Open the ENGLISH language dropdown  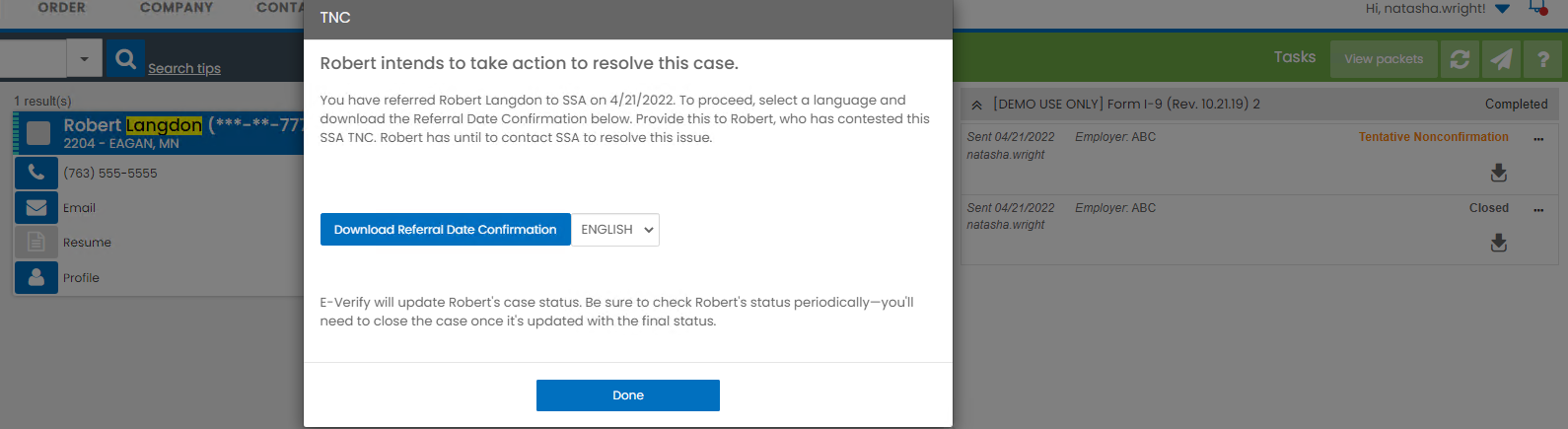[616, 230]
